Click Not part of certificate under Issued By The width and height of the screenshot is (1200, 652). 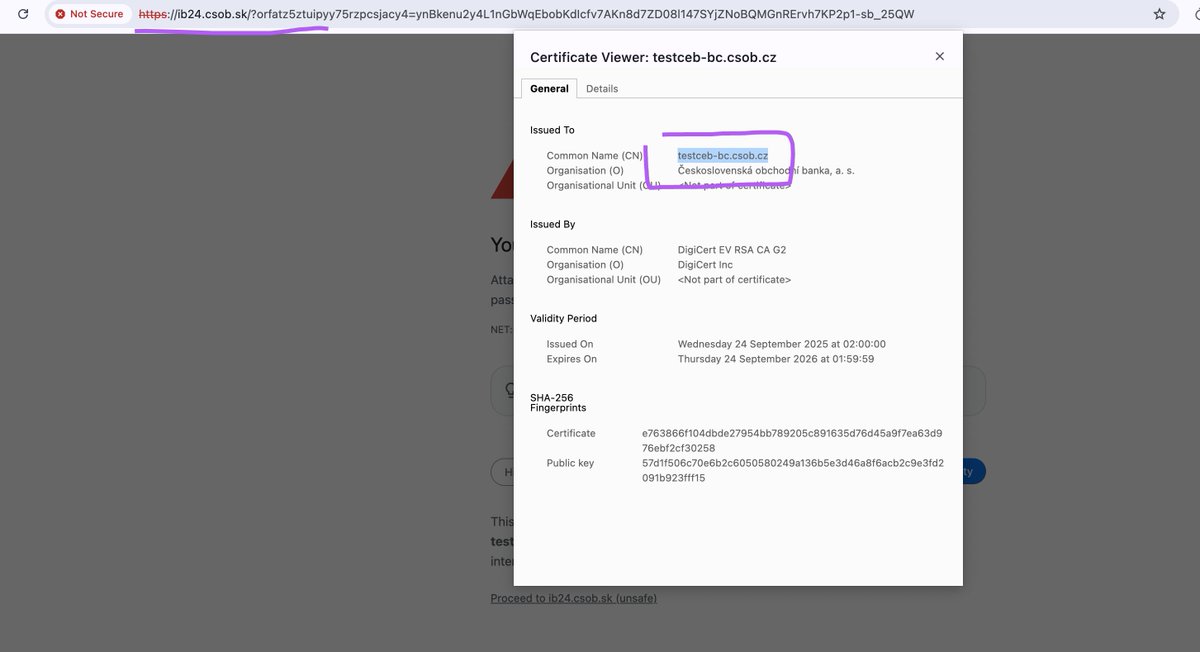click(x=734, y=280)
